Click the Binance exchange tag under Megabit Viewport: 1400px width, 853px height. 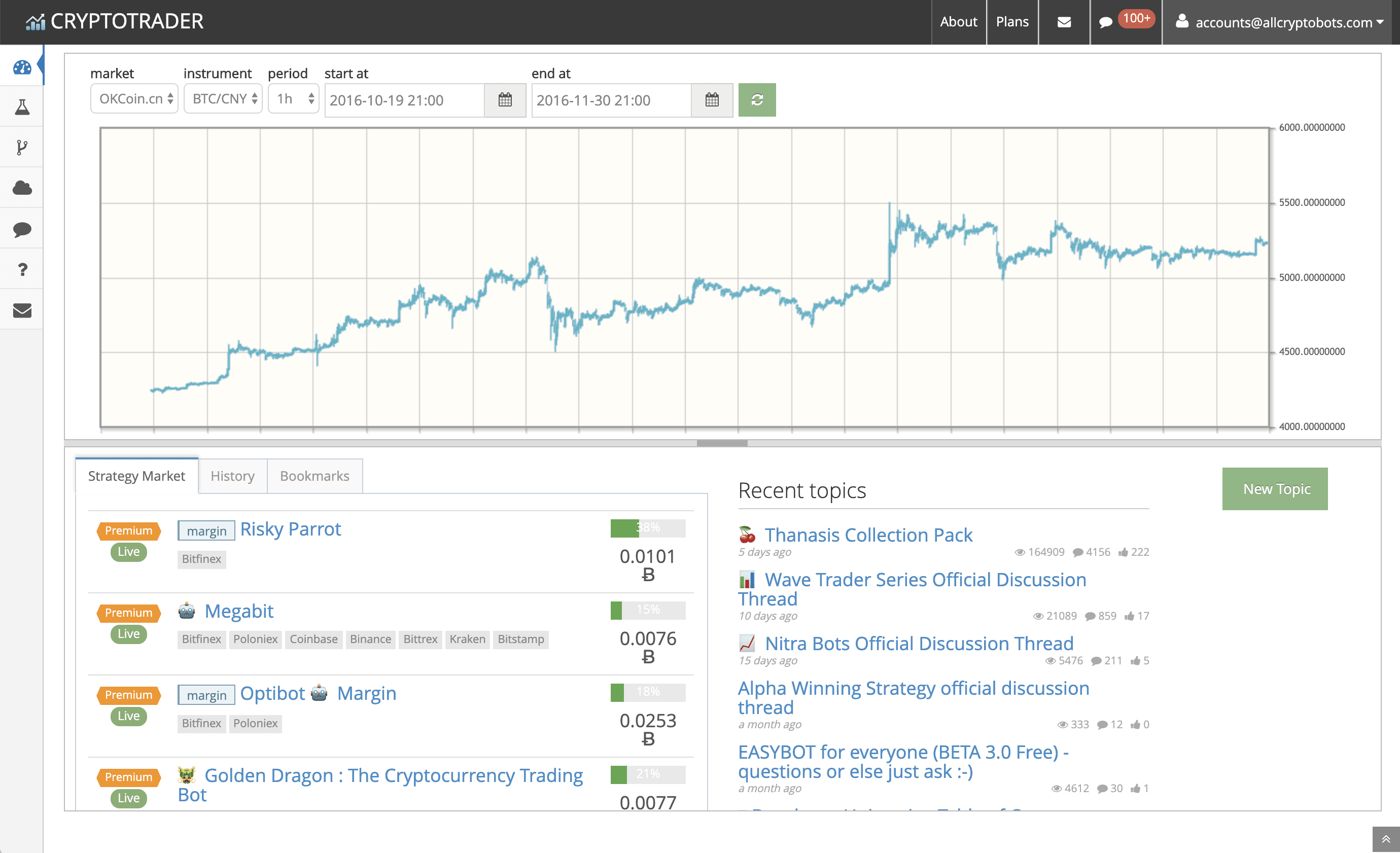(370, 639)
